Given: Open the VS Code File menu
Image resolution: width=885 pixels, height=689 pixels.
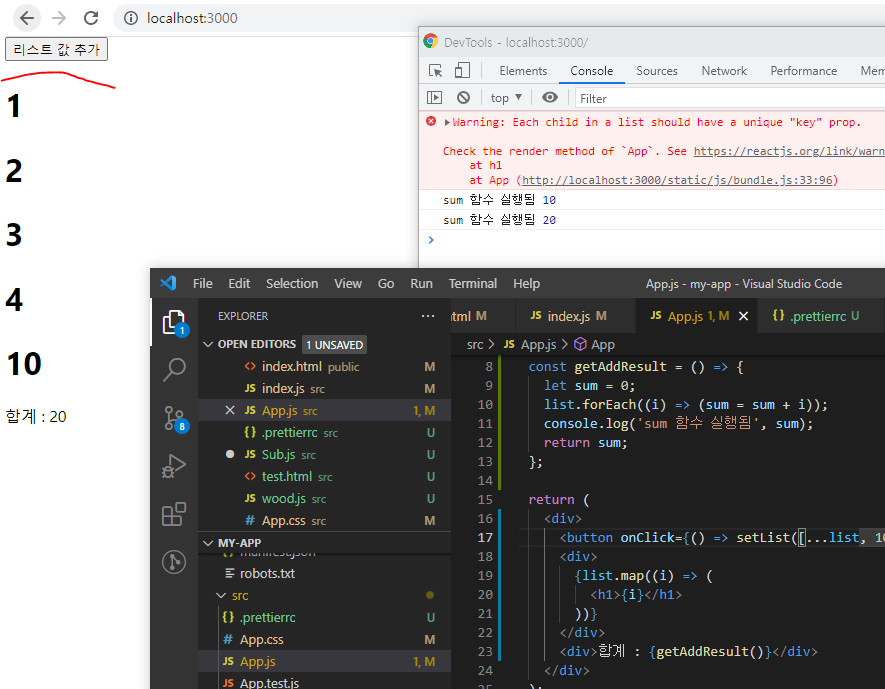Looking at the screenshot, I should click(203, 283).
